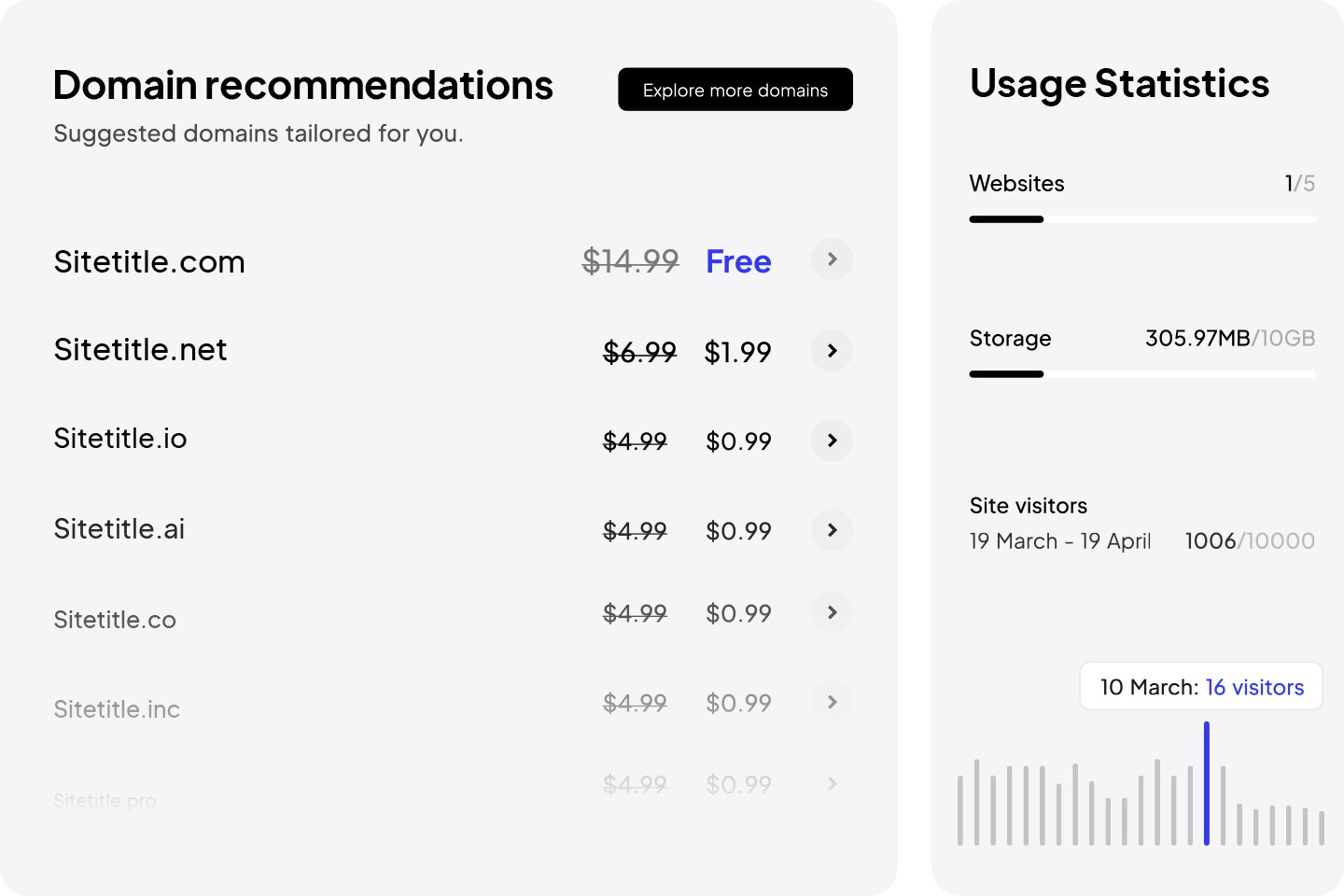
Task: Click the arrow icon next to Sitetitle.com
Action: [832, 259]
